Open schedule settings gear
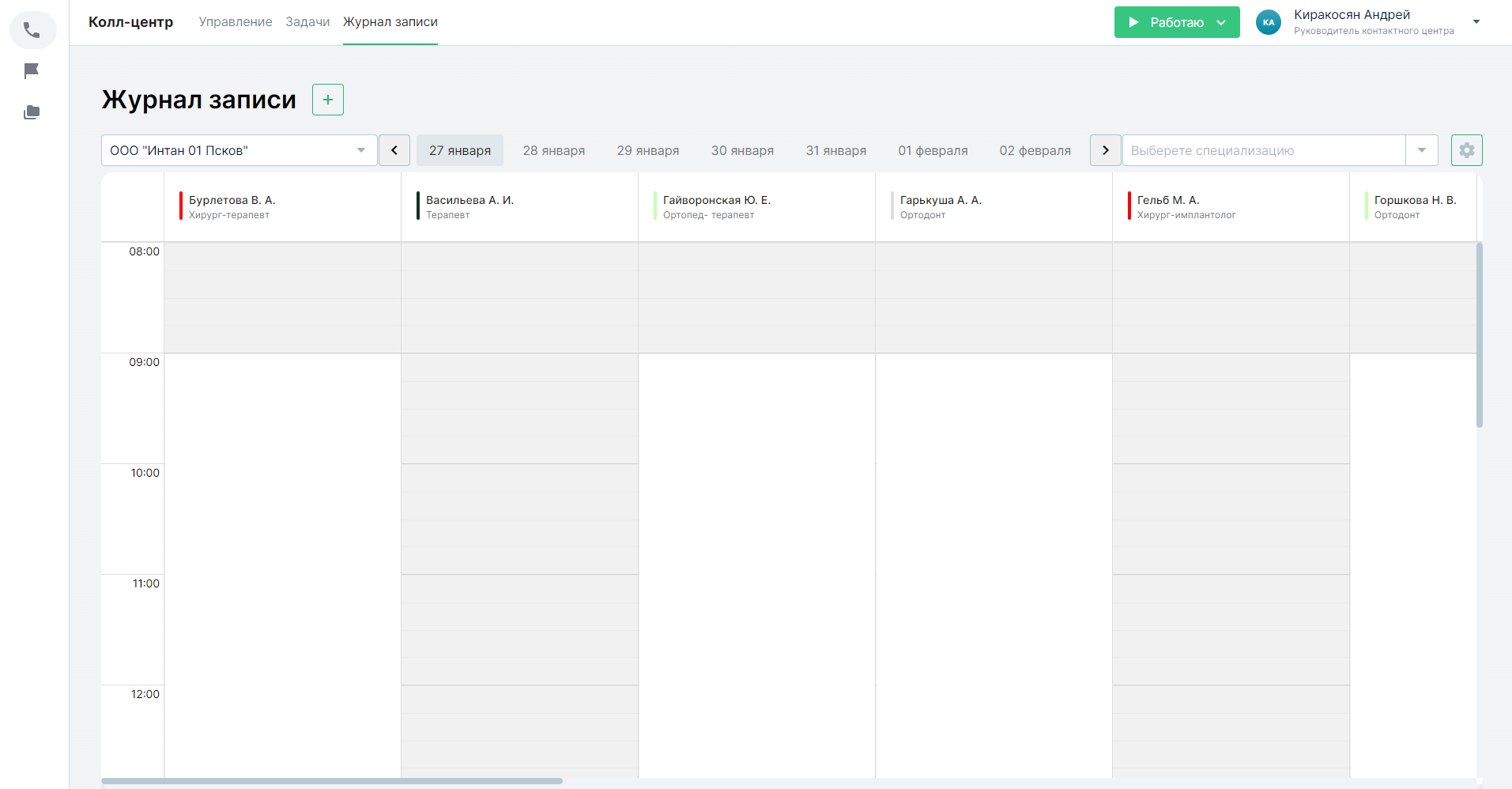This screenshot has width=1512, height=789. (x=1467, y=150)
